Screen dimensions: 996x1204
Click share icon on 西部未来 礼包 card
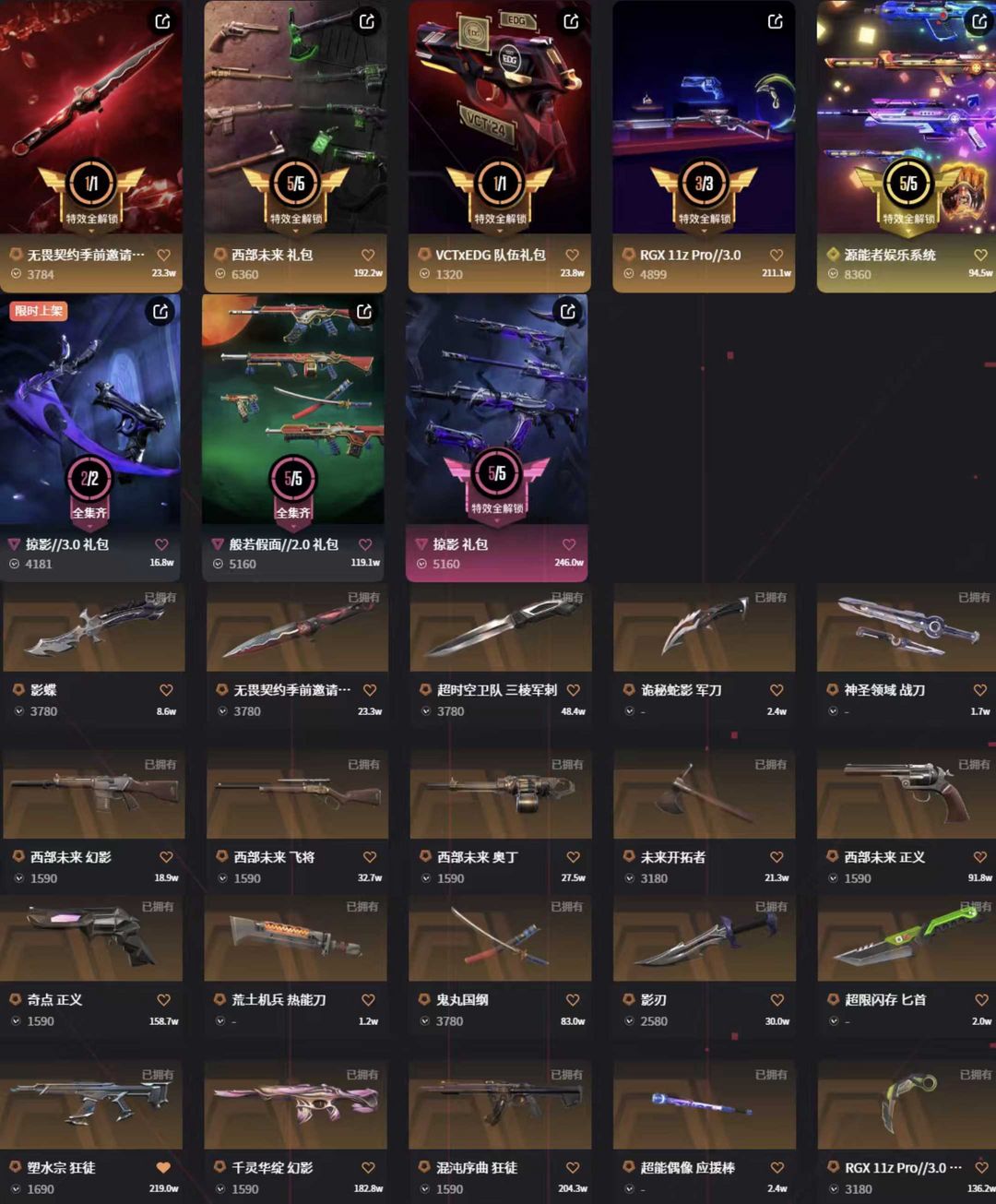click(x=367, y=20)
